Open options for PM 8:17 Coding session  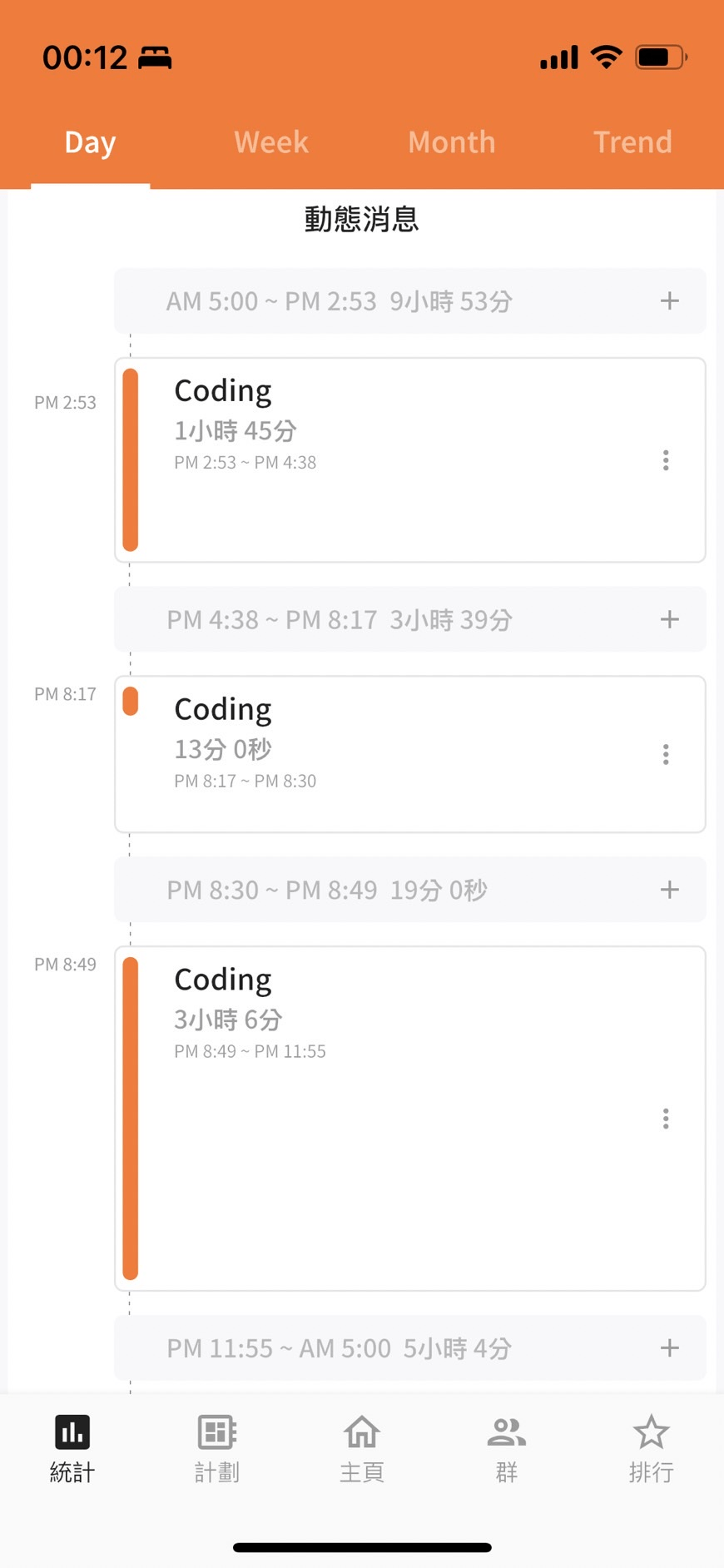click(666, 754)
